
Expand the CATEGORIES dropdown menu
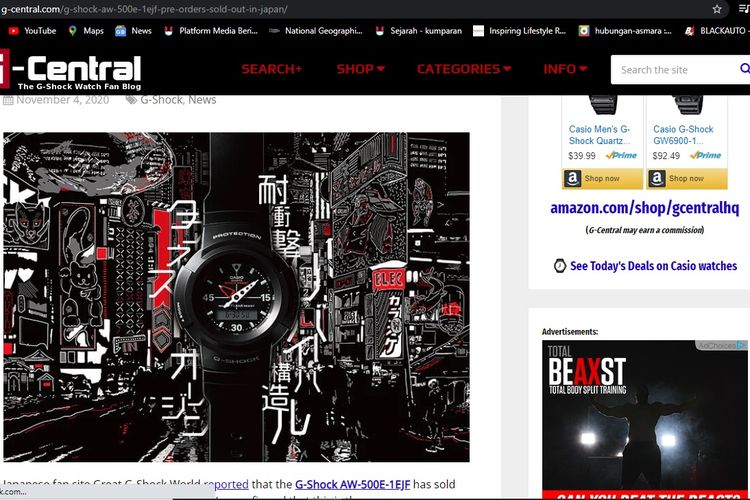tap(463, 69)
